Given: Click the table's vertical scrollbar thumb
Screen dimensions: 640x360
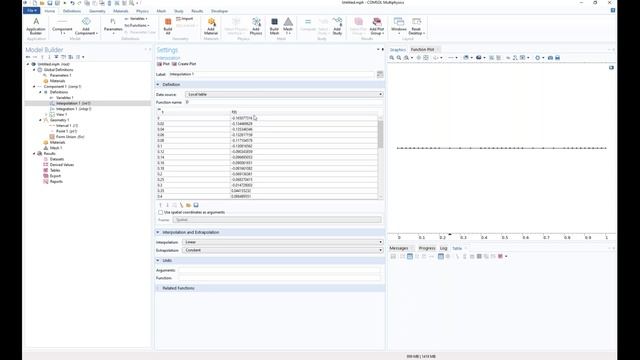Looking at the screenshot, I should [380, 134].
